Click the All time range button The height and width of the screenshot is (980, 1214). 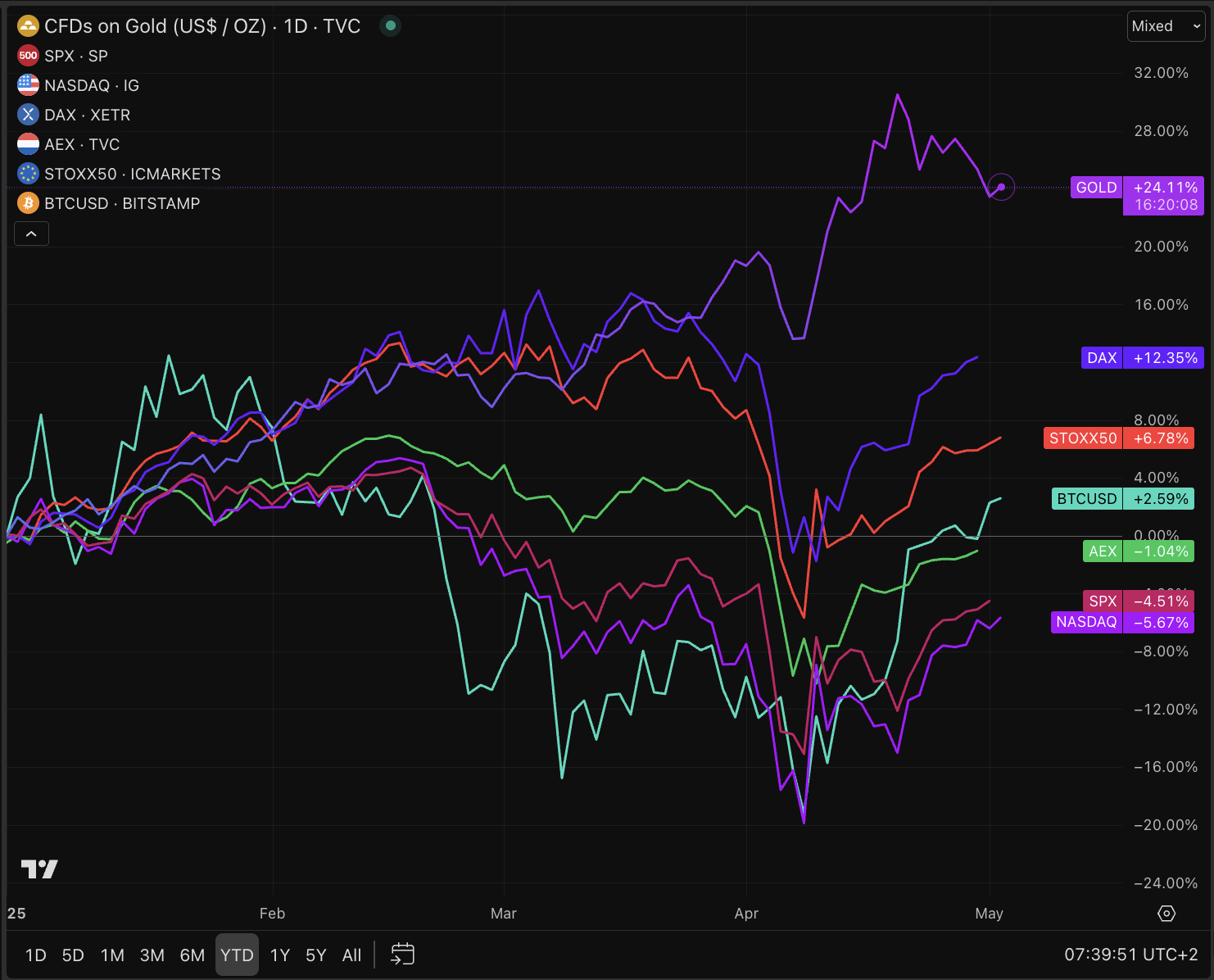coord(351,955)
